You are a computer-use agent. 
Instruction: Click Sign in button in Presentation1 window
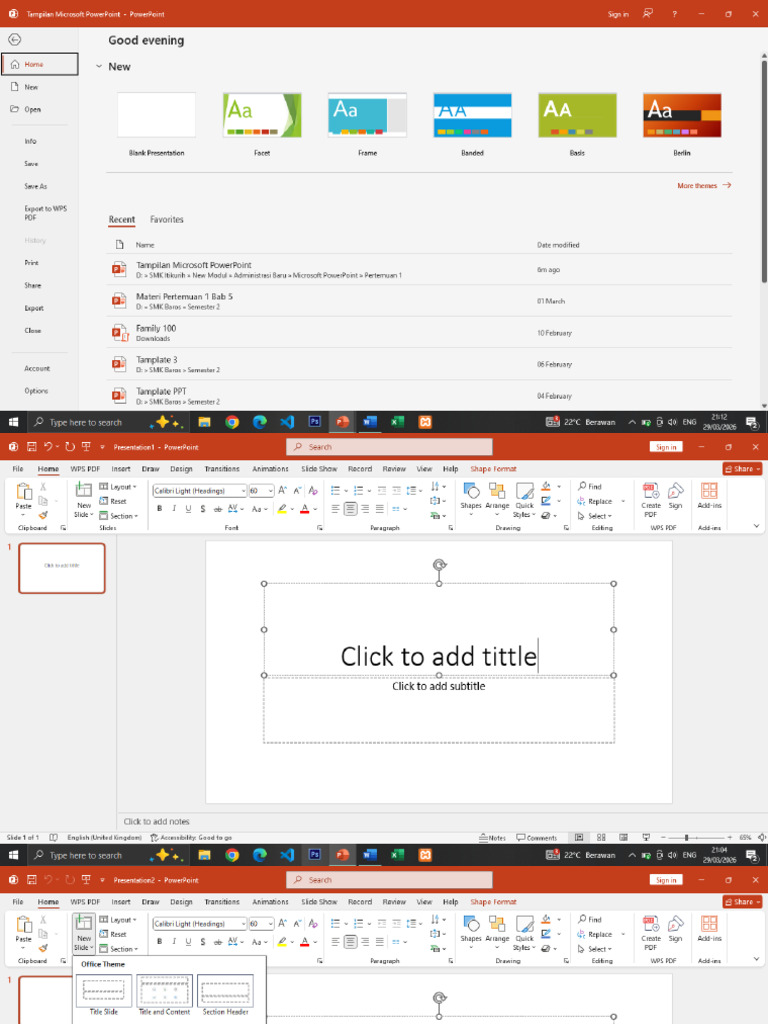(666, 447)
